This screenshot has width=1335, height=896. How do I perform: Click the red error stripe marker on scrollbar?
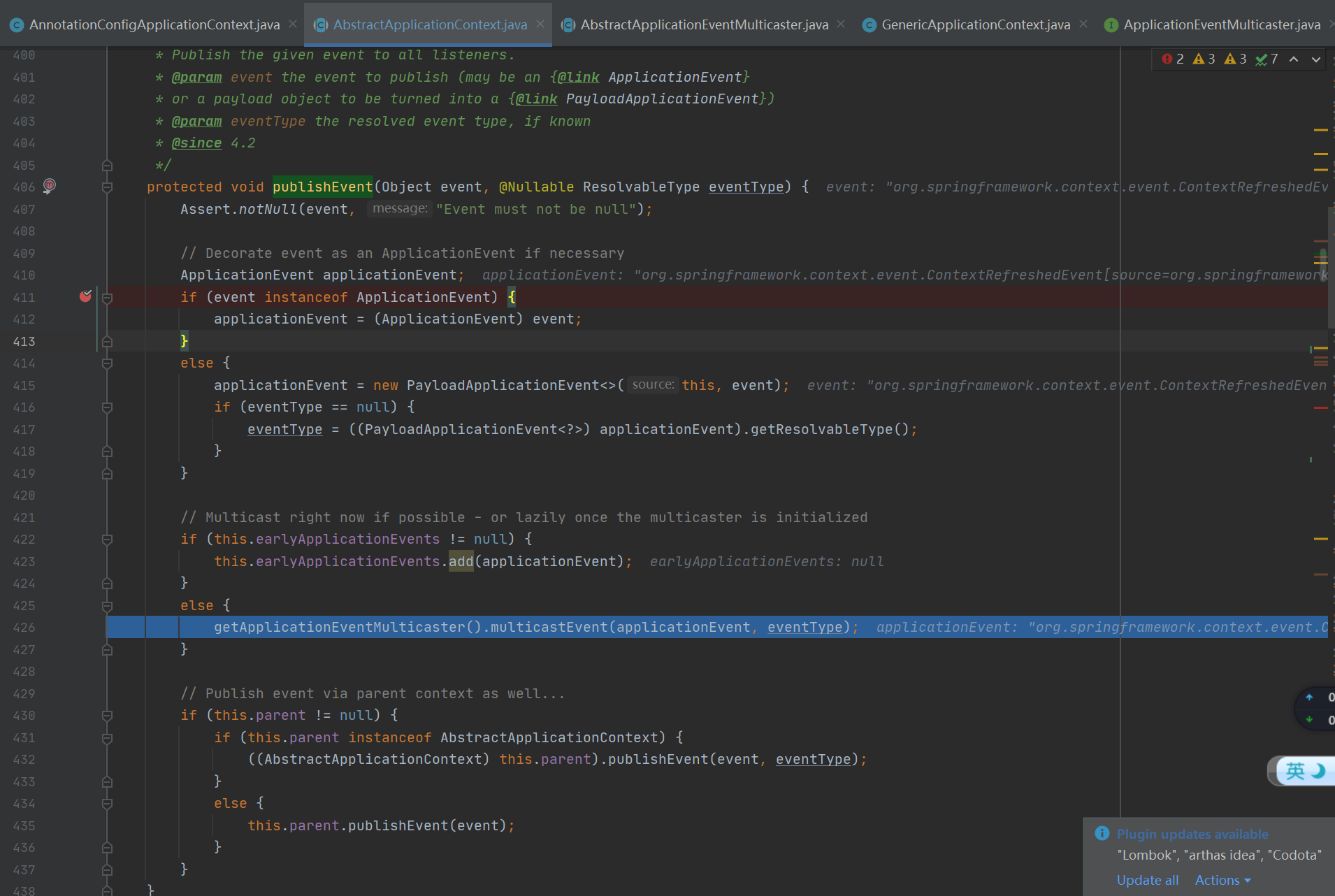[x=1320, y=407]
